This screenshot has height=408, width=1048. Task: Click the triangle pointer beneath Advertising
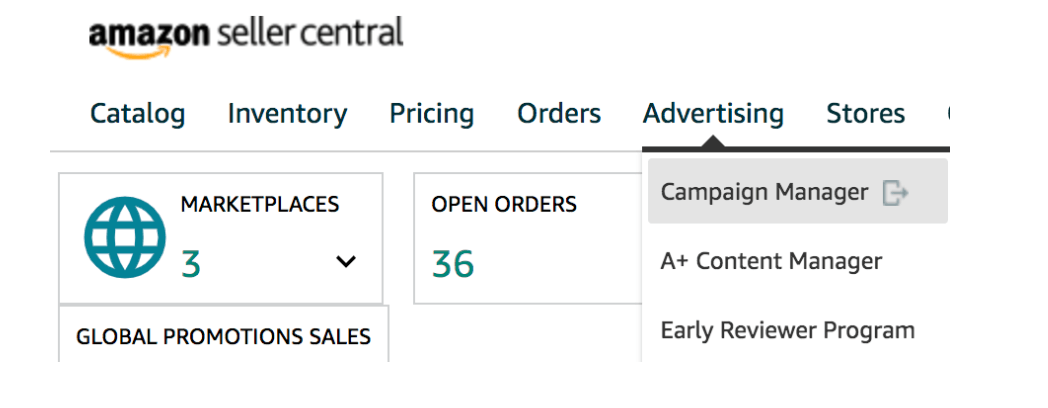tap(713, 141)
